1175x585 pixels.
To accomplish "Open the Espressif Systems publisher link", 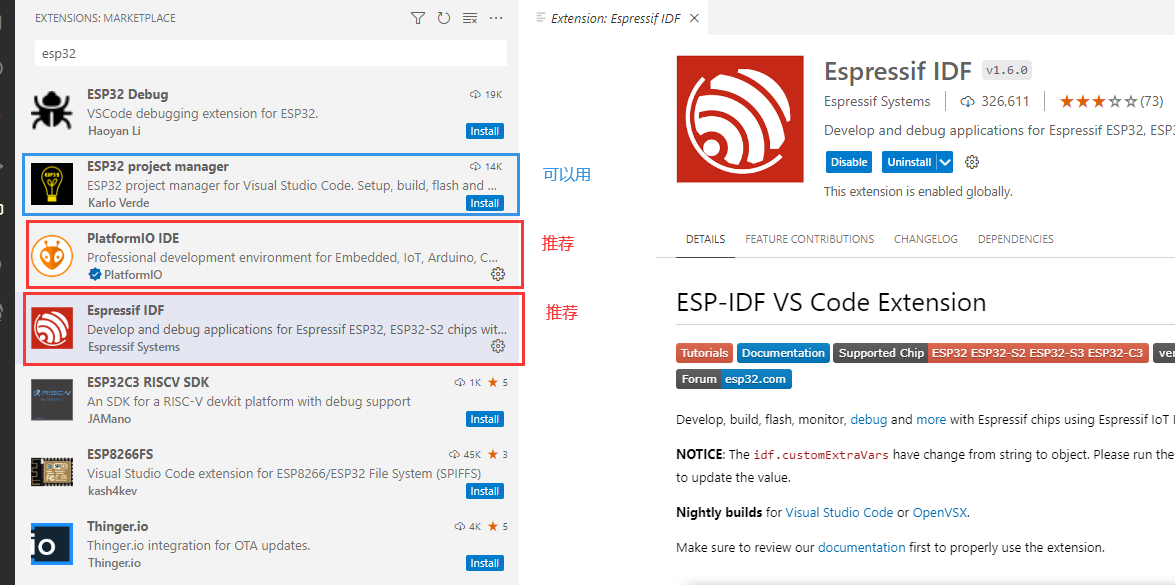I will point(877,101).
